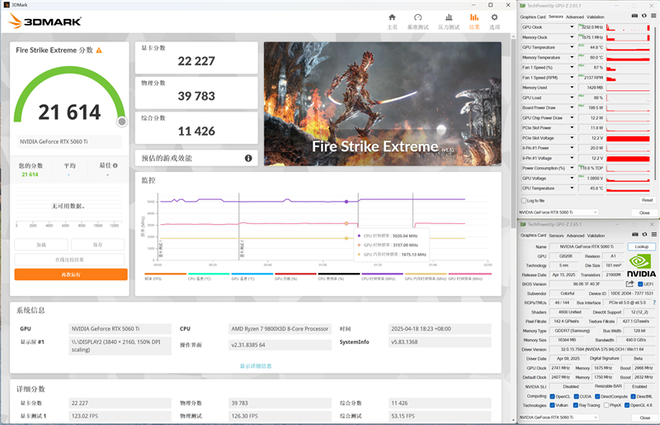Click the 3DMark logo
660x425 pixels.
[45, 21]
